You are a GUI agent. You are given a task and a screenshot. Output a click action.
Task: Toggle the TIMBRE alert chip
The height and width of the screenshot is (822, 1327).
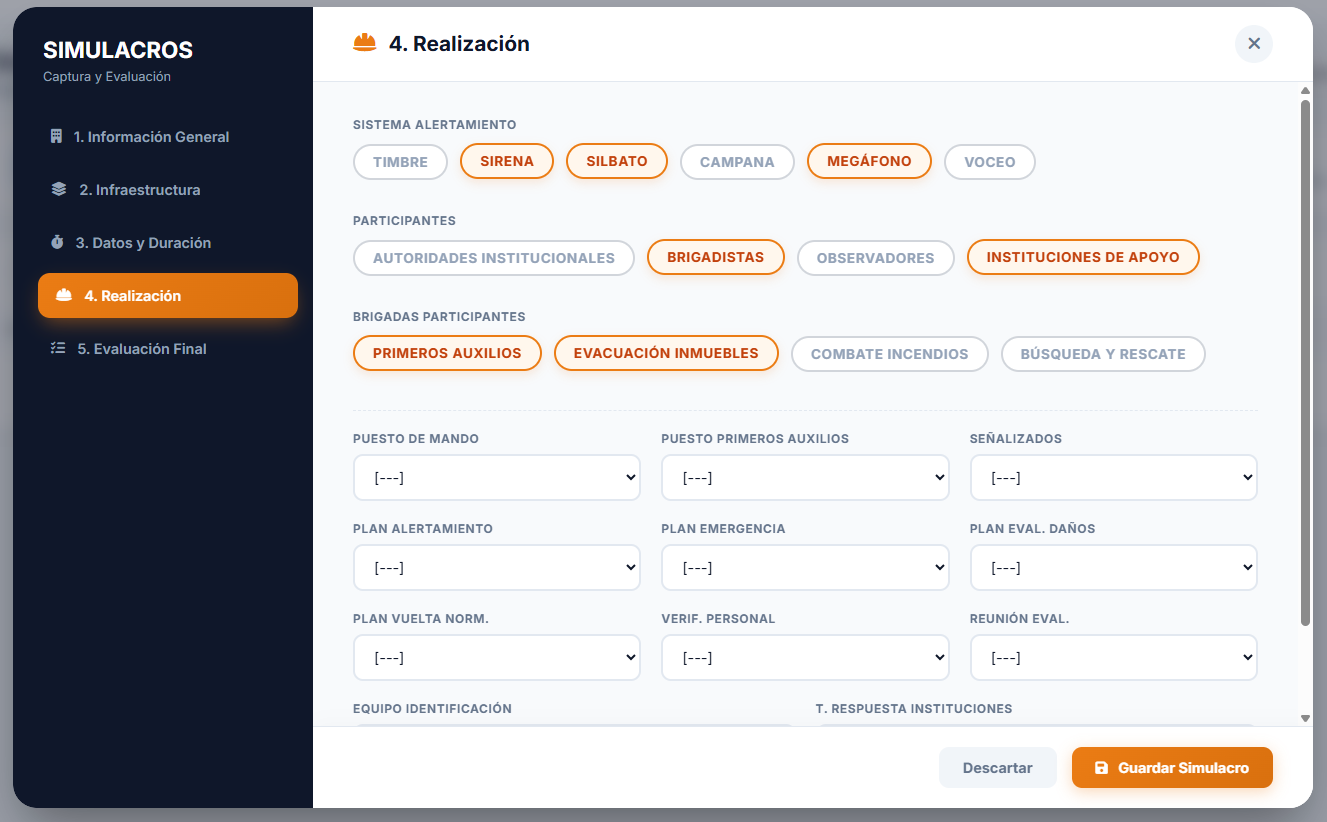[400, 162]
